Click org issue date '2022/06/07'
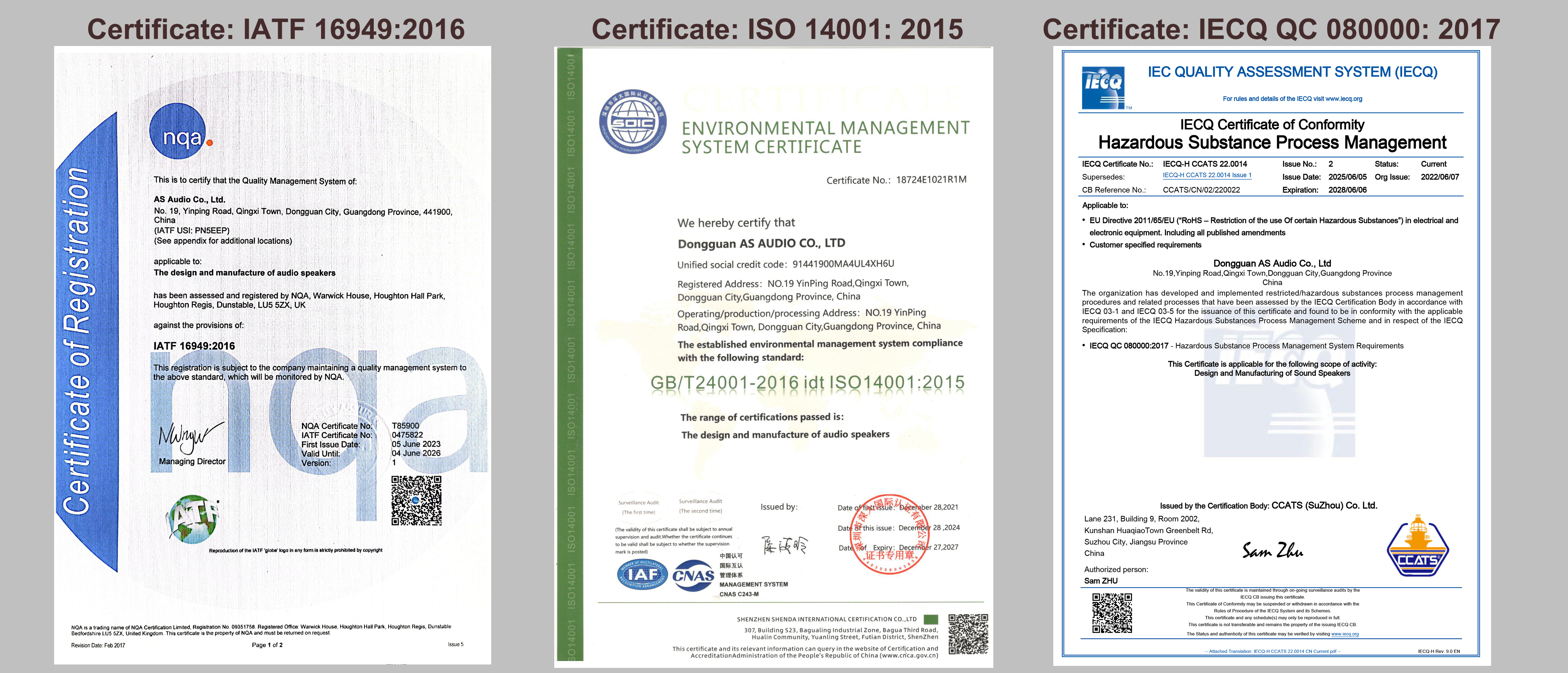The image size is (1568, 673). click(x=1440, y=177)
